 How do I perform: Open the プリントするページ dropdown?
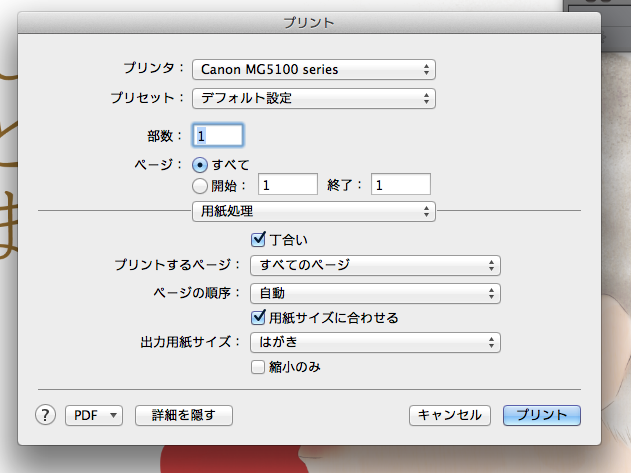(x=375, y=265)
